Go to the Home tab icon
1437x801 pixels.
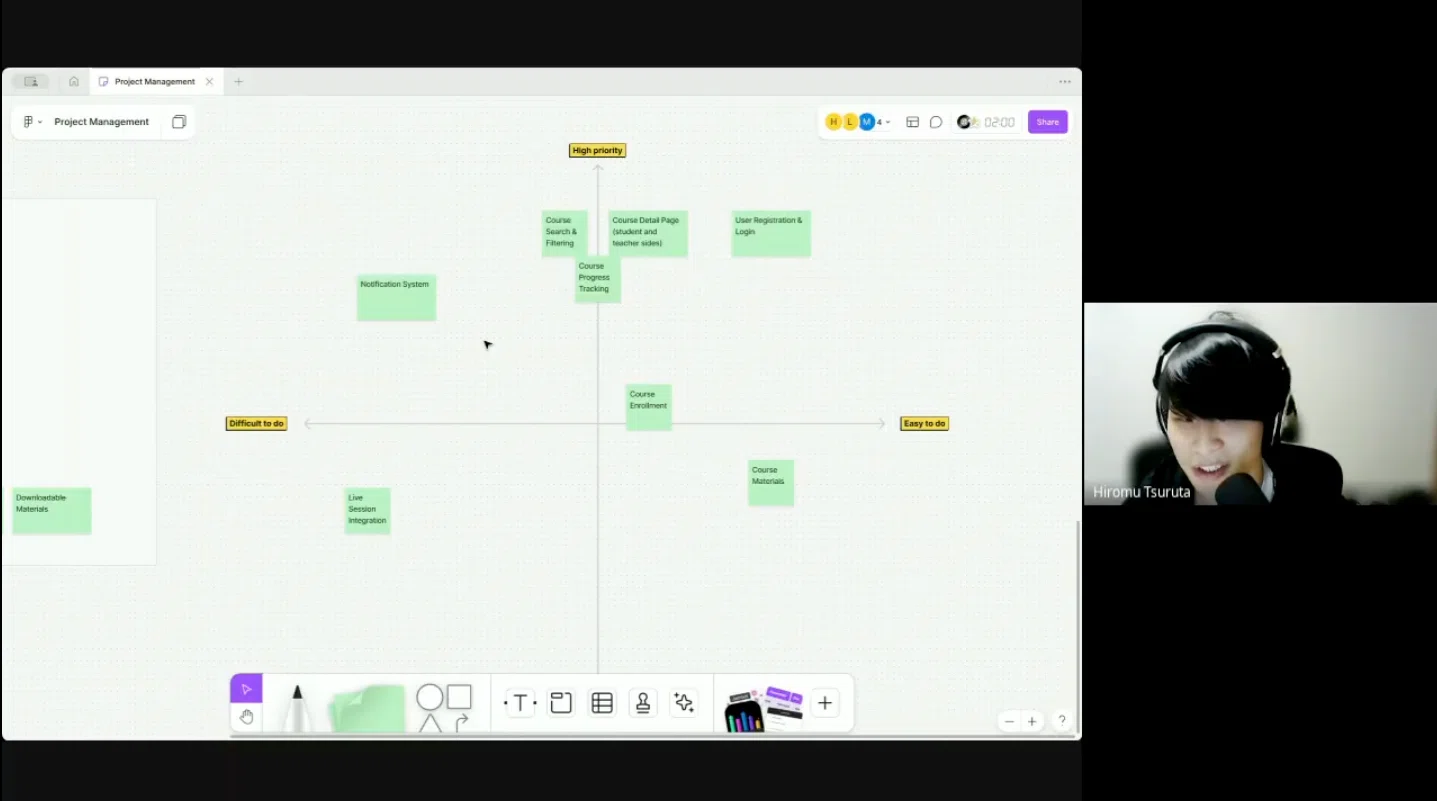point(74,81)
